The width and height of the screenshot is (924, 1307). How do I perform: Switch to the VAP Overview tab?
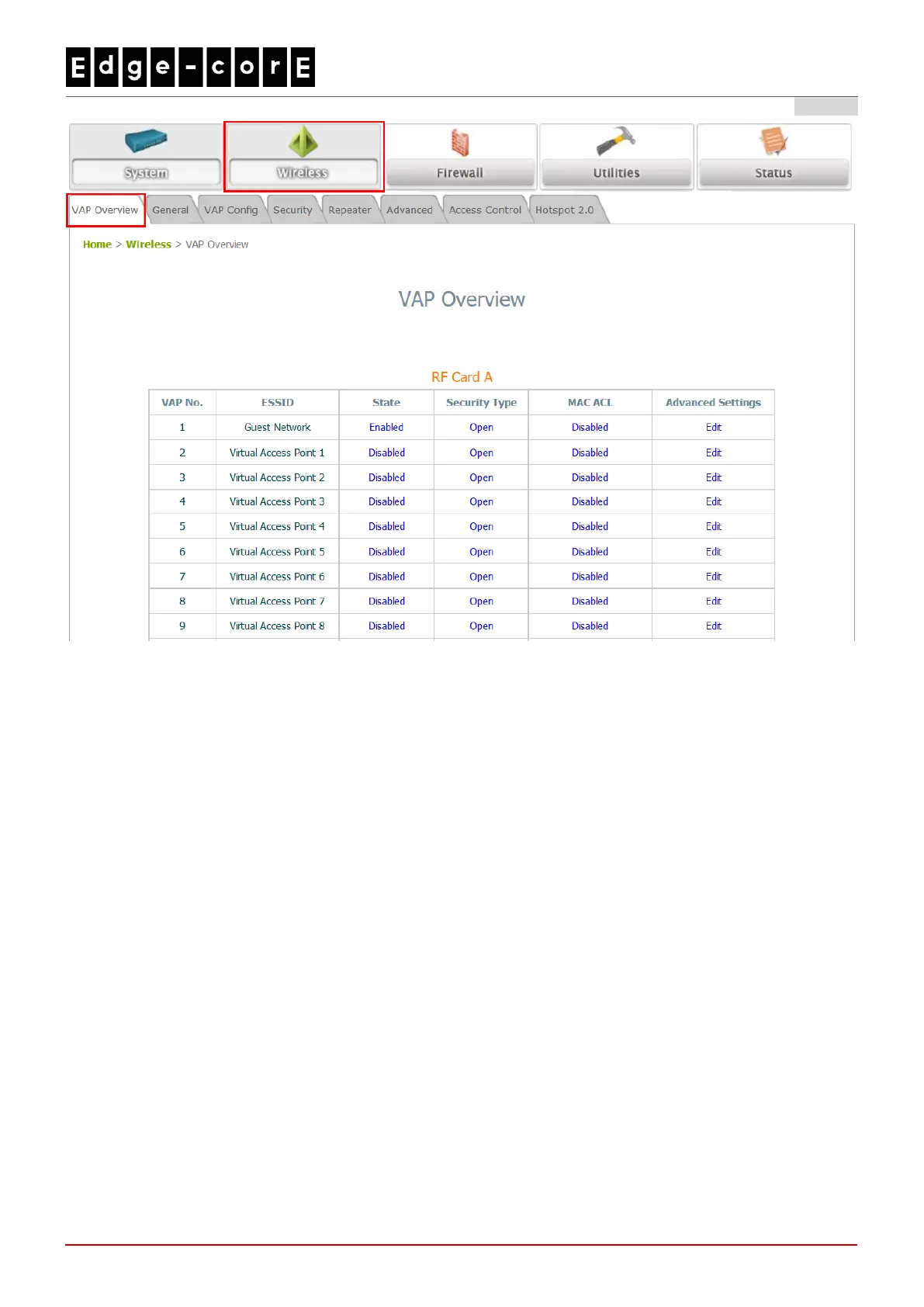105,210
